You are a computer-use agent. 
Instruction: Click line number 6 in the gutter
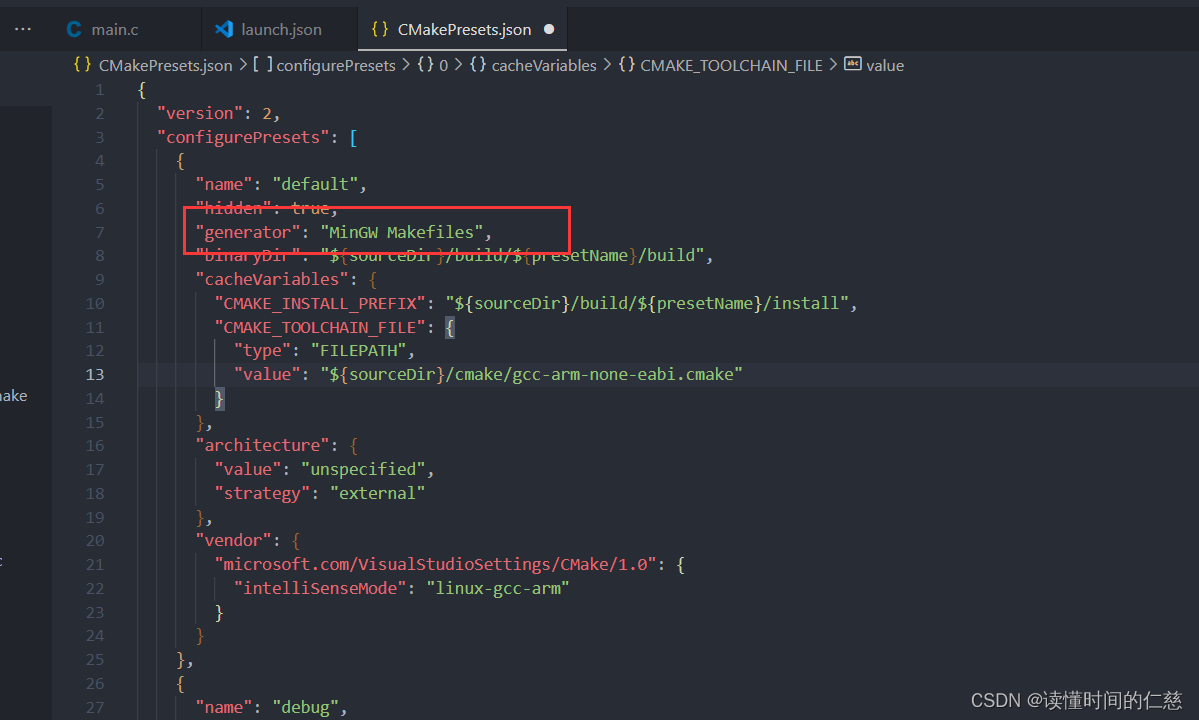click(x=99, y=207)
